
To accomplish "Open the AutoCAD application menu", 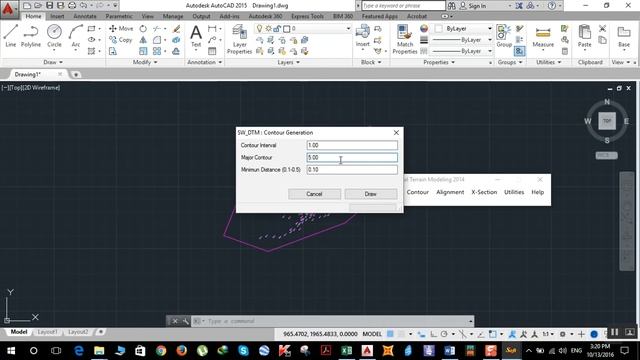I will click(x=9, y=9).
